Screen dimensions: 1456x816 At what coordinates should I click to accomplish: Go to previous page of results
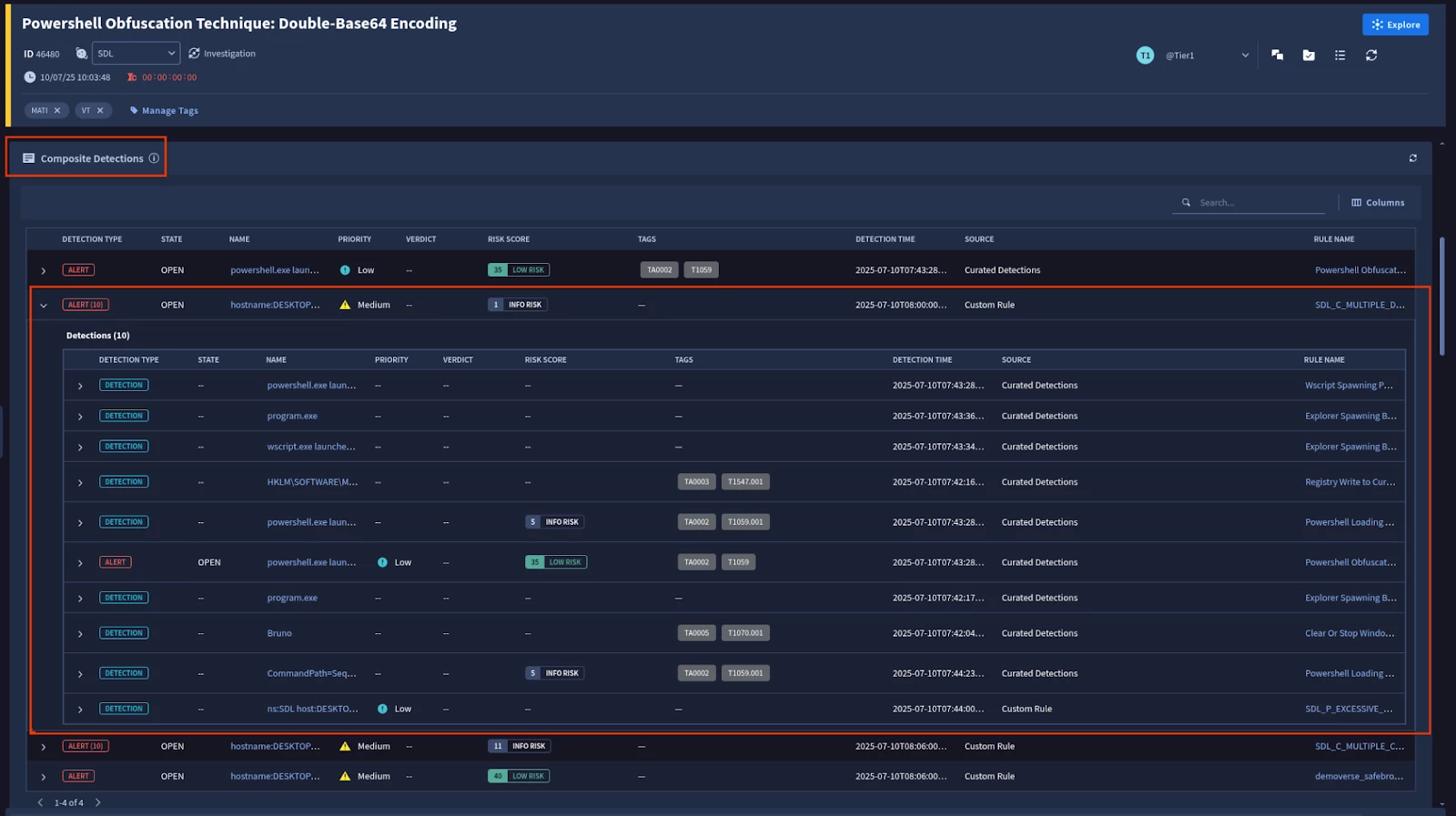[40, 802]
